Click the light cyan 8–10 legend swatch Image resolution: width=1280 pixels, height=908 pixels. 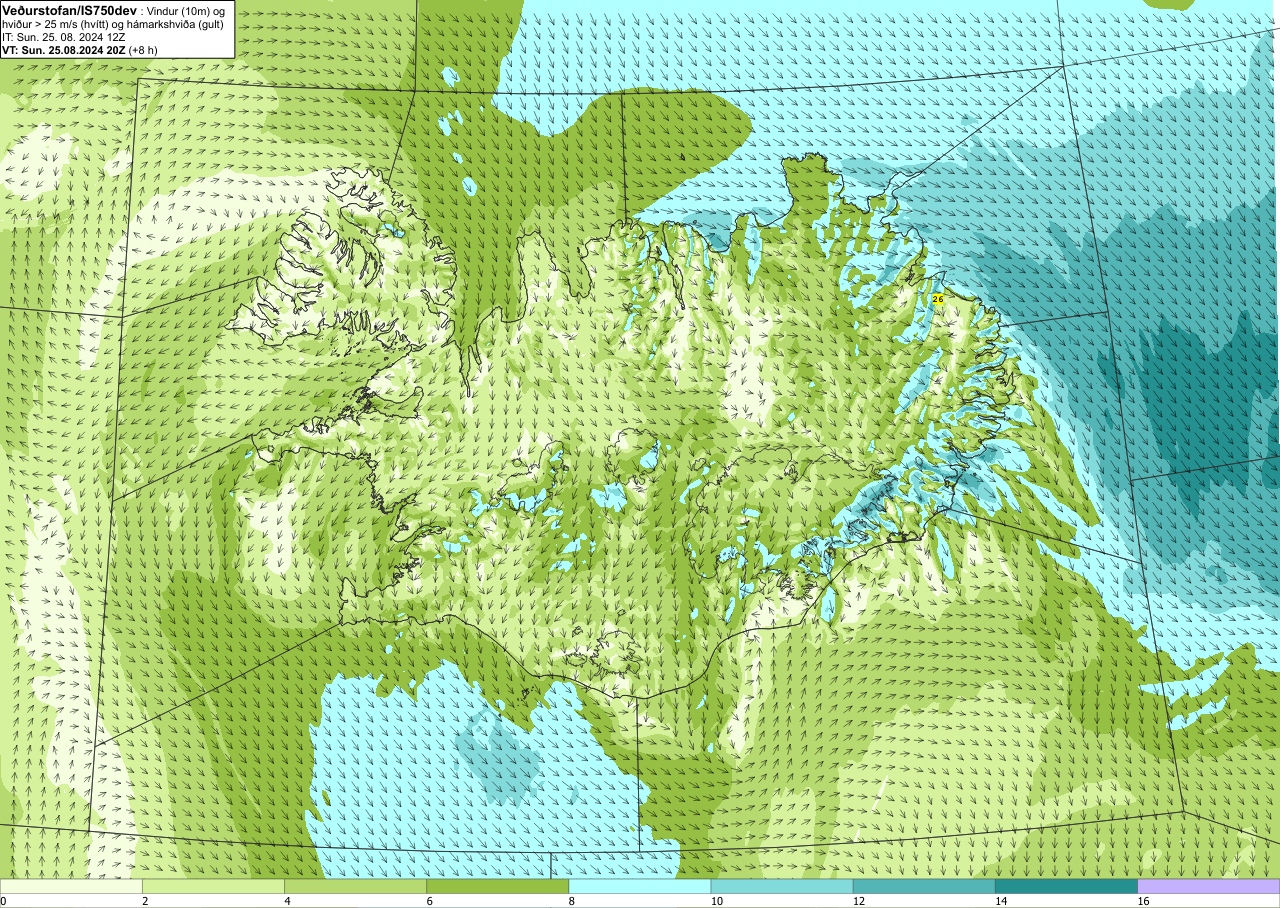coord(640,886)
